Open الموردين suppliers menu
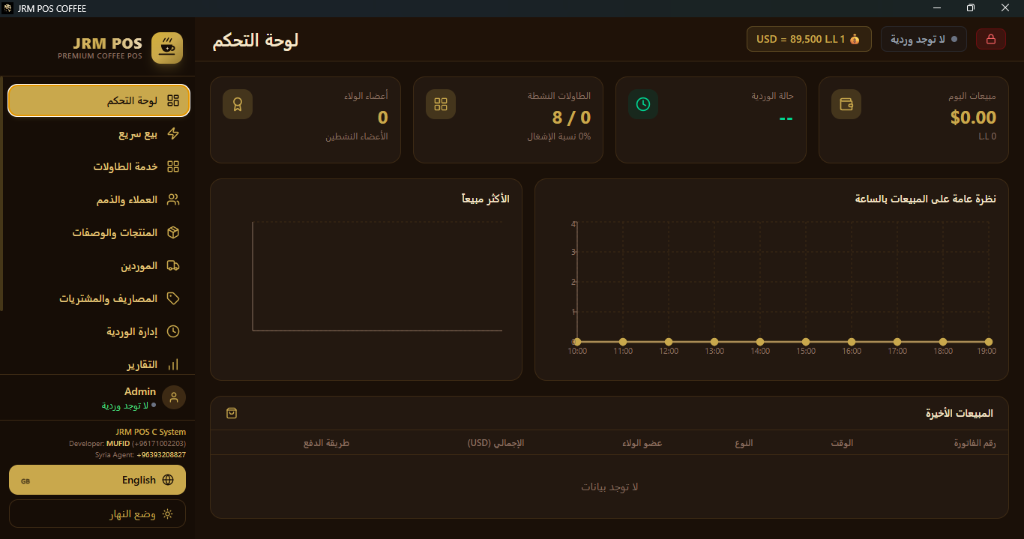This screenshot has height=539, width=1024. pos(99,265)
